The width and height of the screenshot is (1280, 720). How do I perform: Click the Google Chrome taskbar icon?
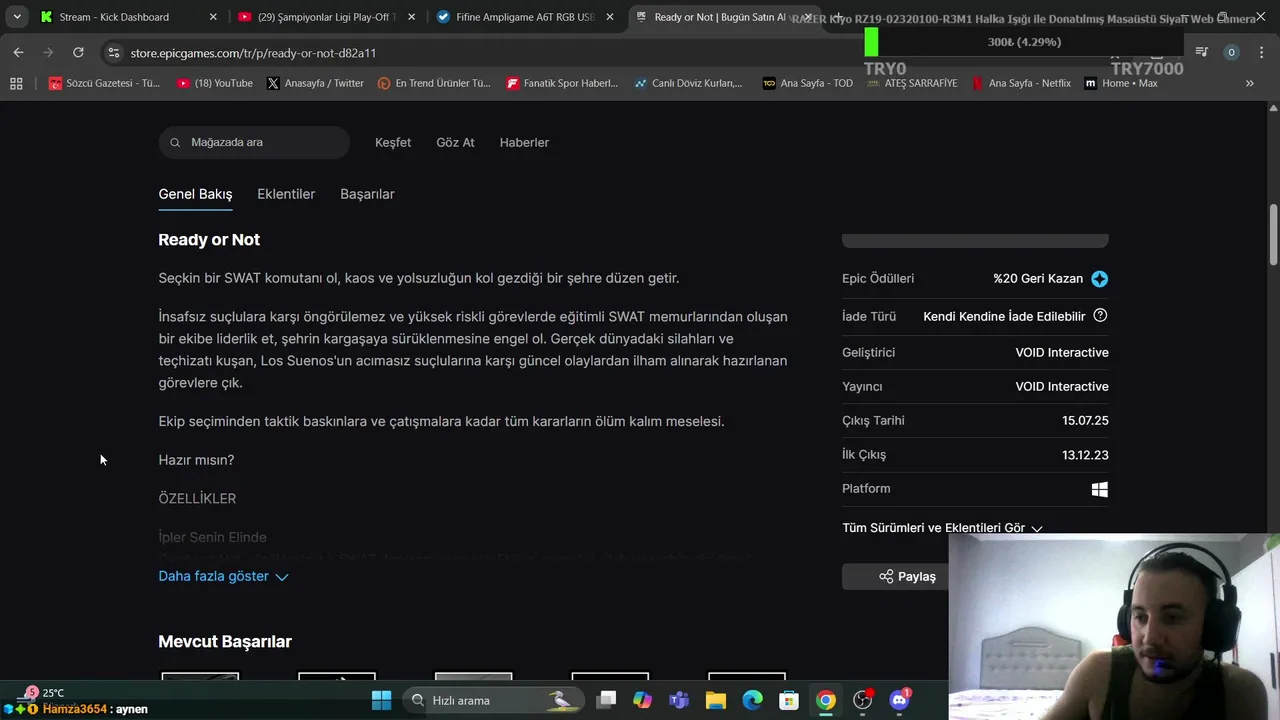pos(826,700)
